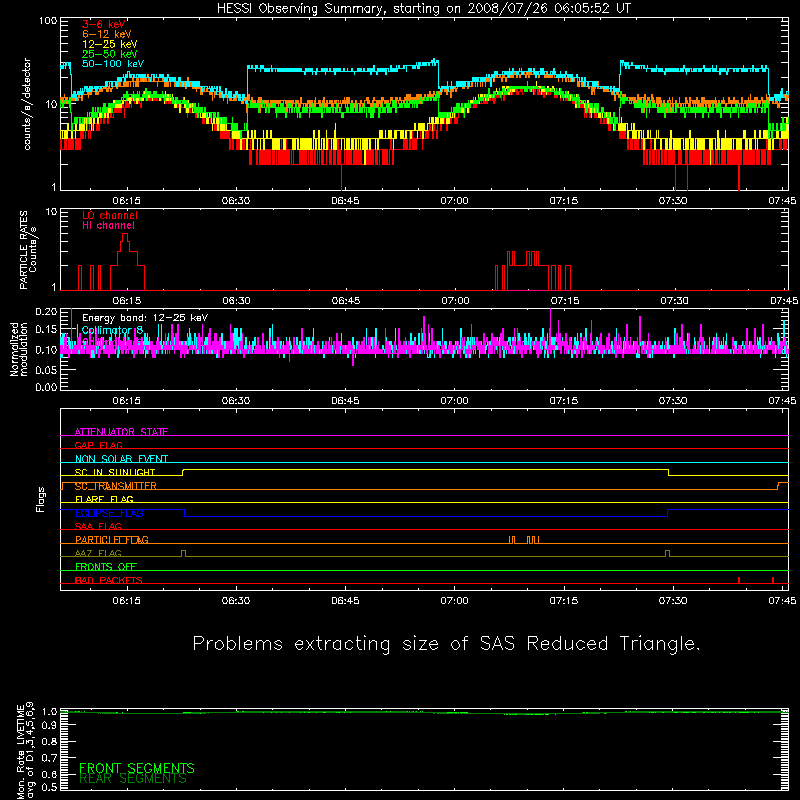The height and width of the screenshot is (800, 800).
Task: Select the orange 6-12 keV legend label
Action: pyautogui.click(x=107, y=34)
